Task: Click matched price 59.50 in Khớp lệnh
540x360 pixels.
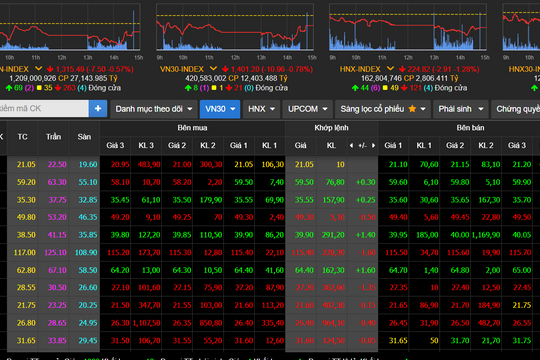Action: [x=304, y=182]
